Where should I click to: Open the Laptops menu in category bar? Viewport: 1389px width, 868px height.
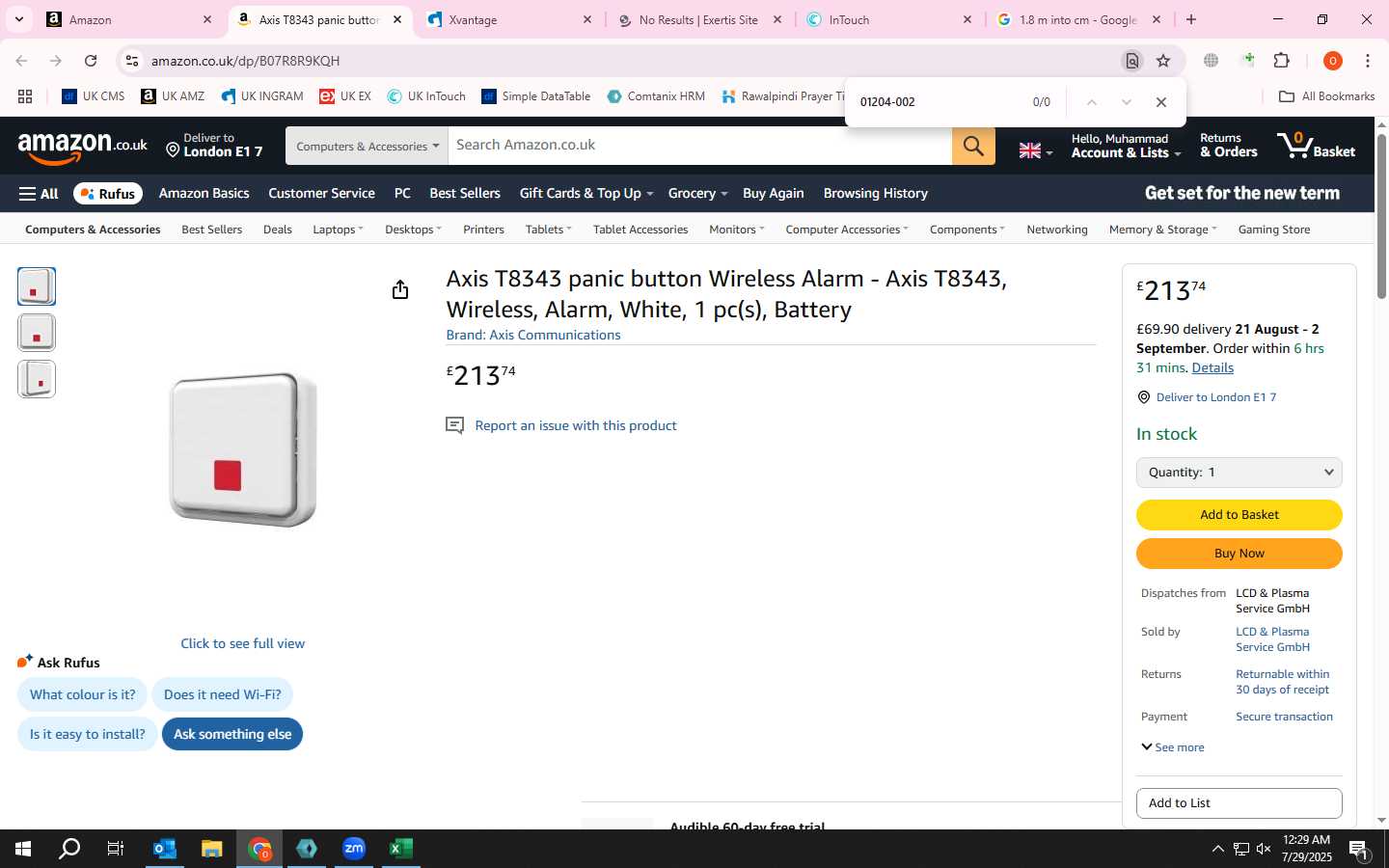[339, 230]
